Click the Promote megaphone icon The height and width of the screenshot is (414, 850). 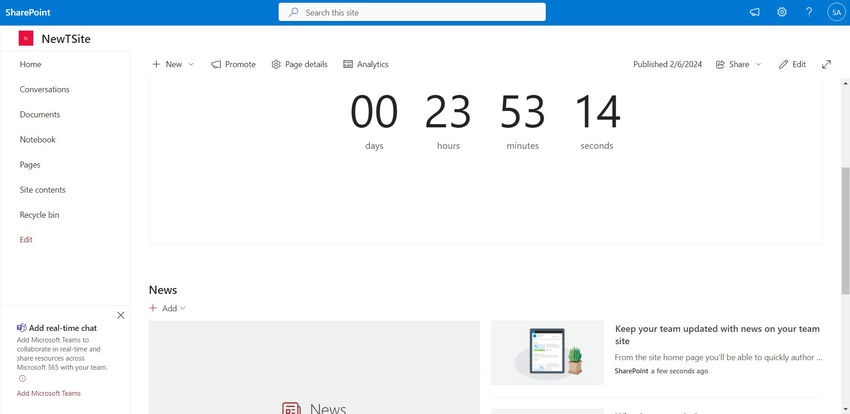[x=216, y=64]
